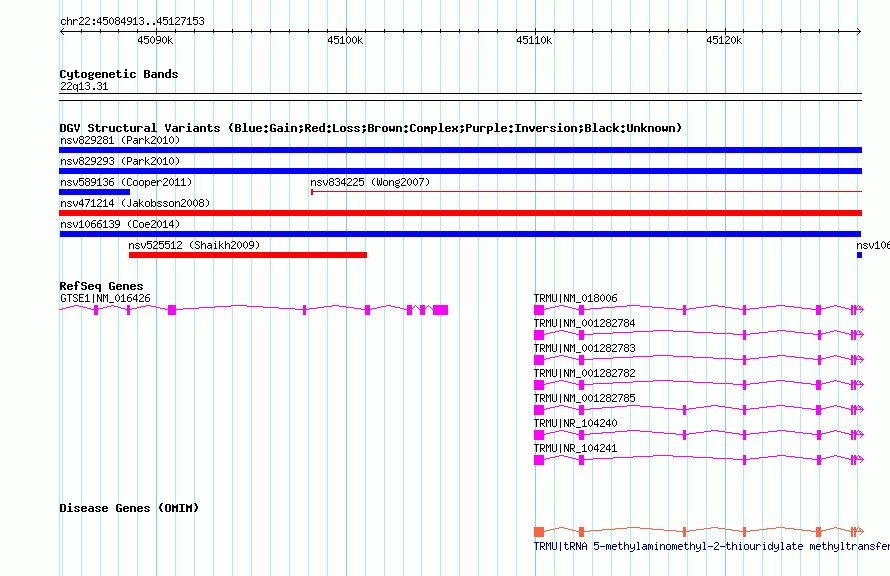Open the nsv829293 (Park2010) variant label
The height and width of the screenshot is (576, 890).
(x=120, y=161)
